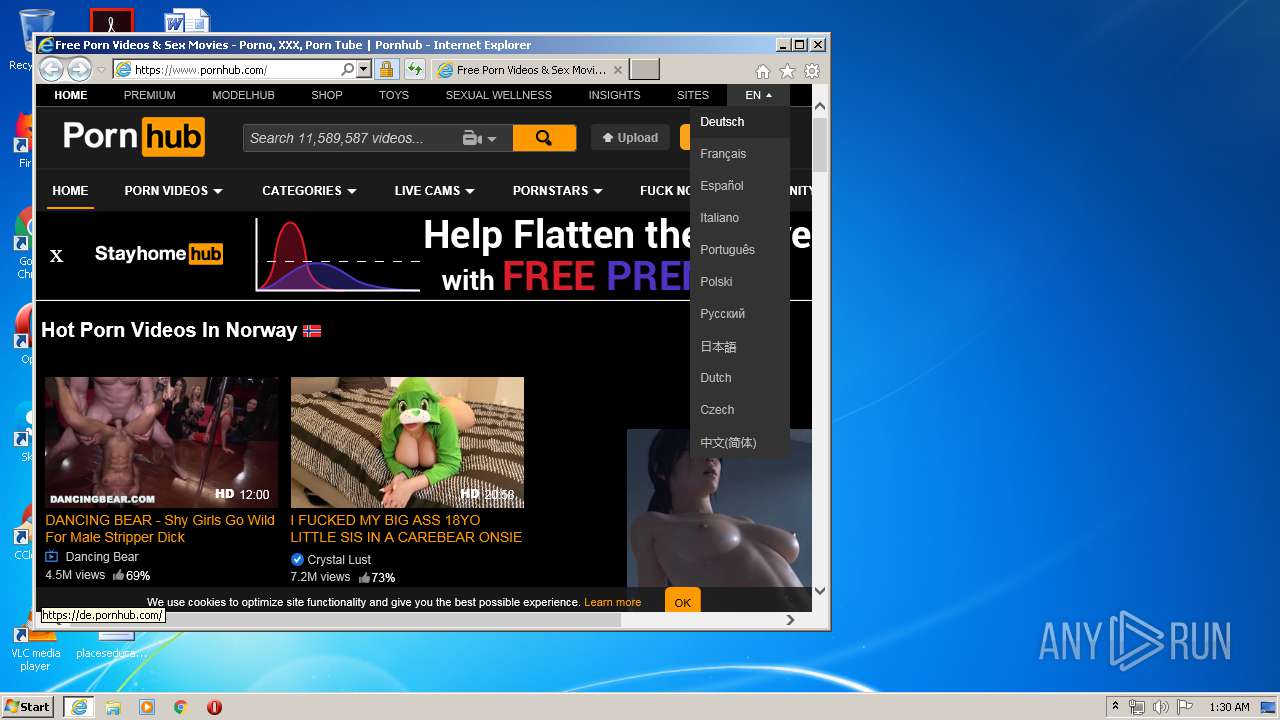
Task: Choose Dutch from the language list
Action: point(740,378)
